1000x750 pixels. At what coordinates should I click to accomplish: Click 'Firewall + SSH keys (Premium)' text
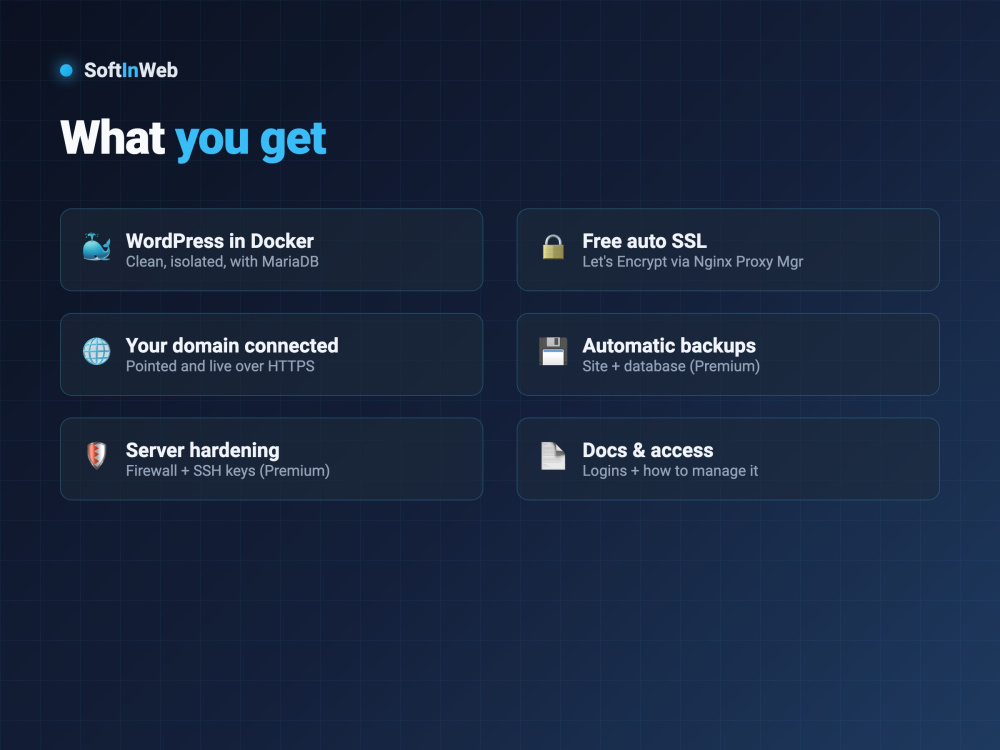point(228,471)
